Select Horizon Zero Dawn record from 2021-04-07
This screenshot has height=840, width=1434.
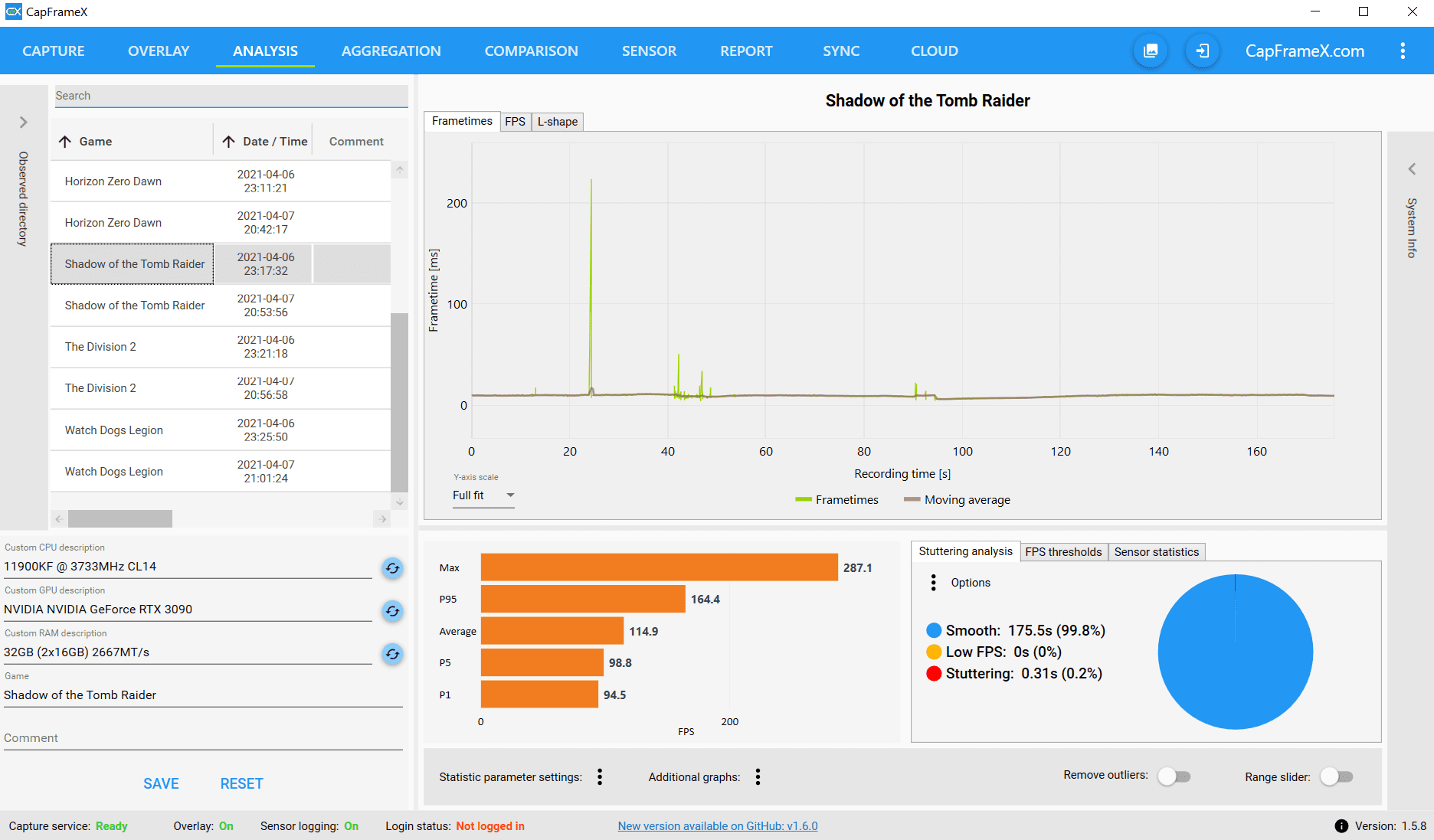click(221, 223)
